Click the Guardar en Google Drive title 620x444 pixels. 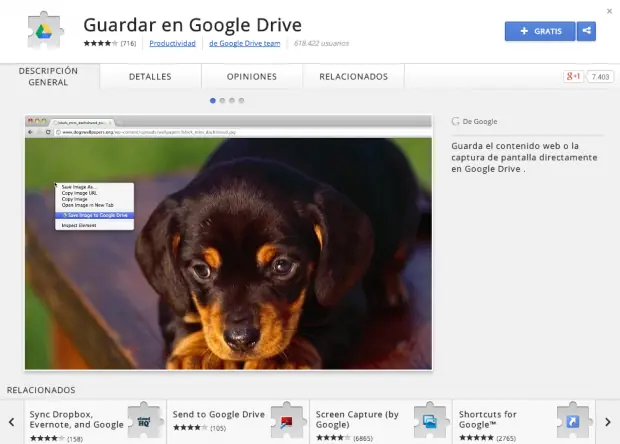193,25
